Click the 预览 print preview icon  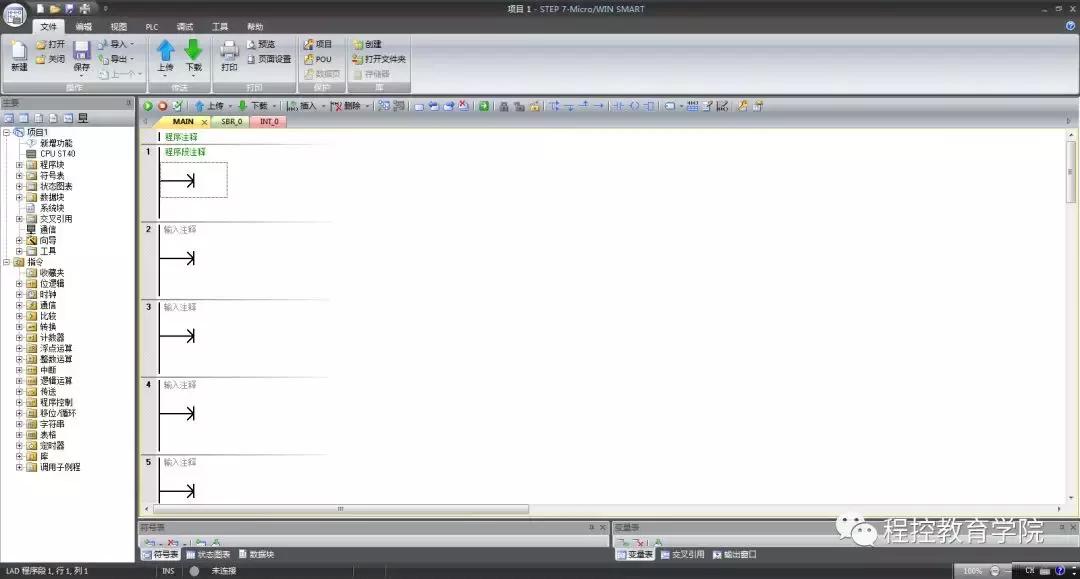click(251, 44)
